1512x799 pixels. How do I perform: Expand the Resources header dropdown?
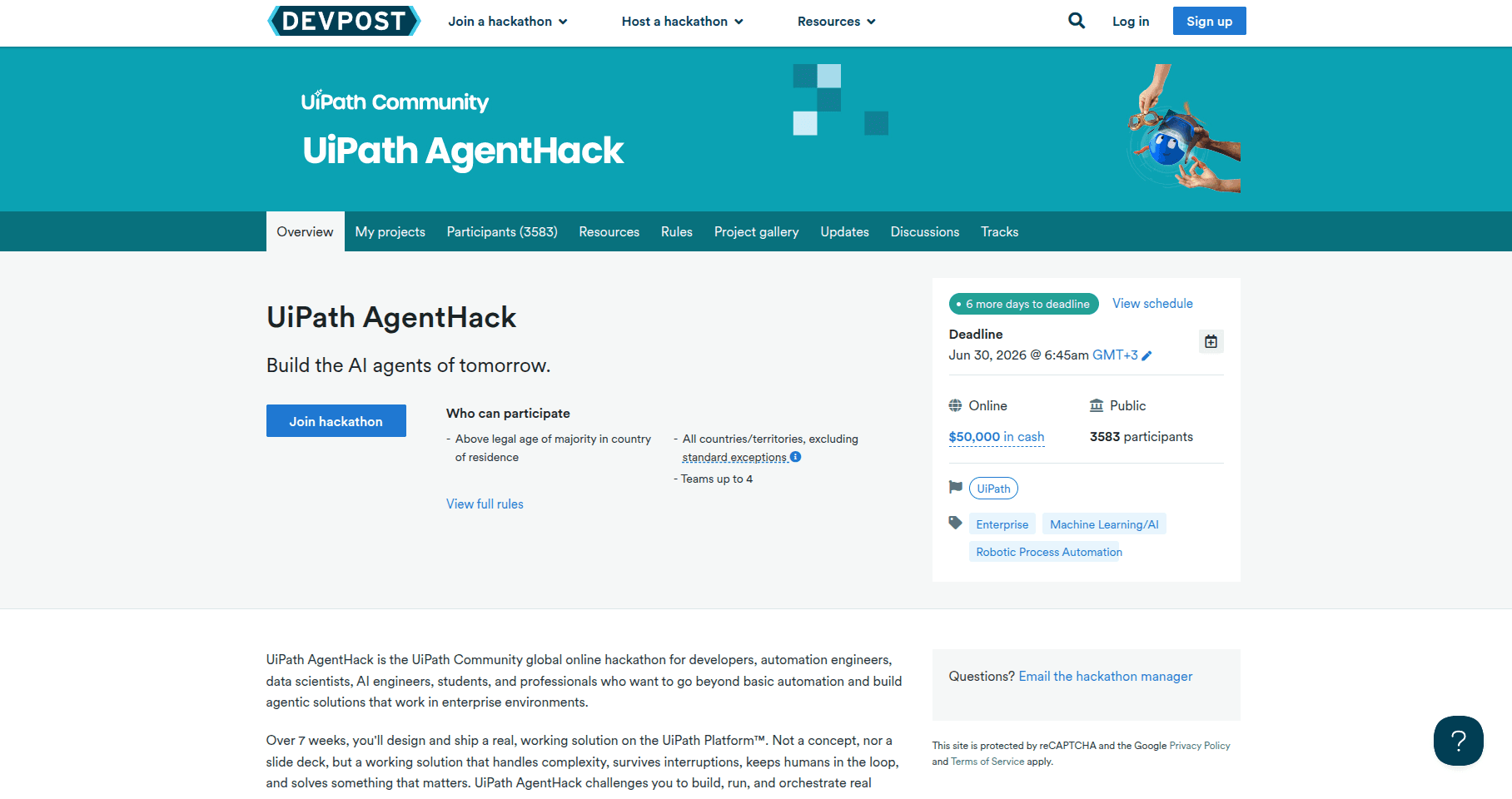(836, 22)
